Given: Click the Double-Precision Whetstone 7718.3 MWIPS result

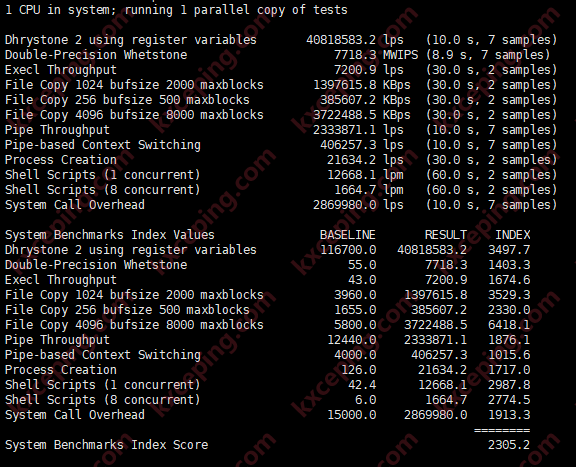Looking at the screenshot, I should pyautogui.click(x=376, y=55).
